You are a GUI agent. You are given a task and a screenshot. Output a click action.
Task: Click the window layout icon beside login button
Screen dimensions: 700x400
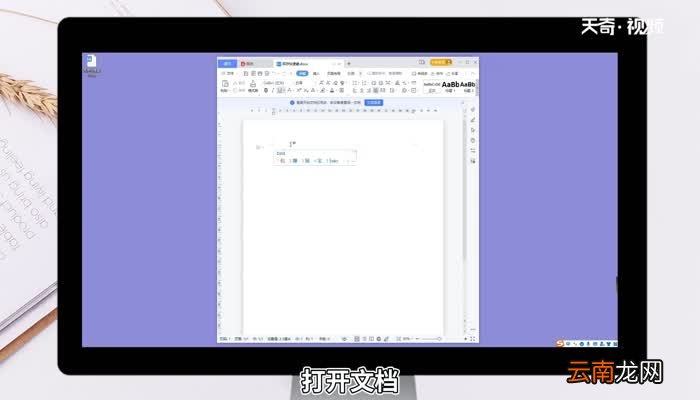coord(421,62)
